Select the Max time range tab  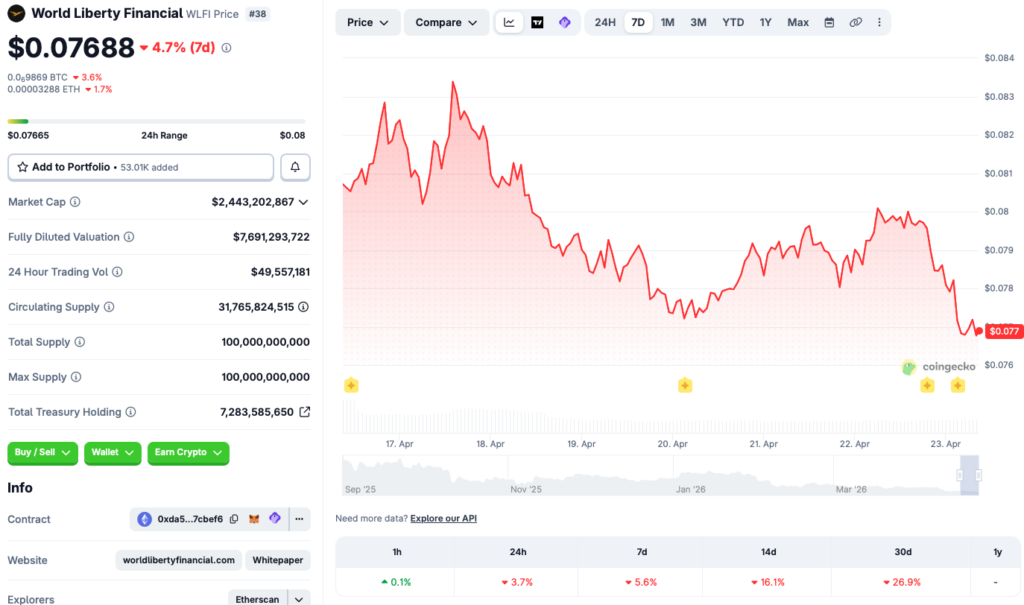tap(797, 22)
